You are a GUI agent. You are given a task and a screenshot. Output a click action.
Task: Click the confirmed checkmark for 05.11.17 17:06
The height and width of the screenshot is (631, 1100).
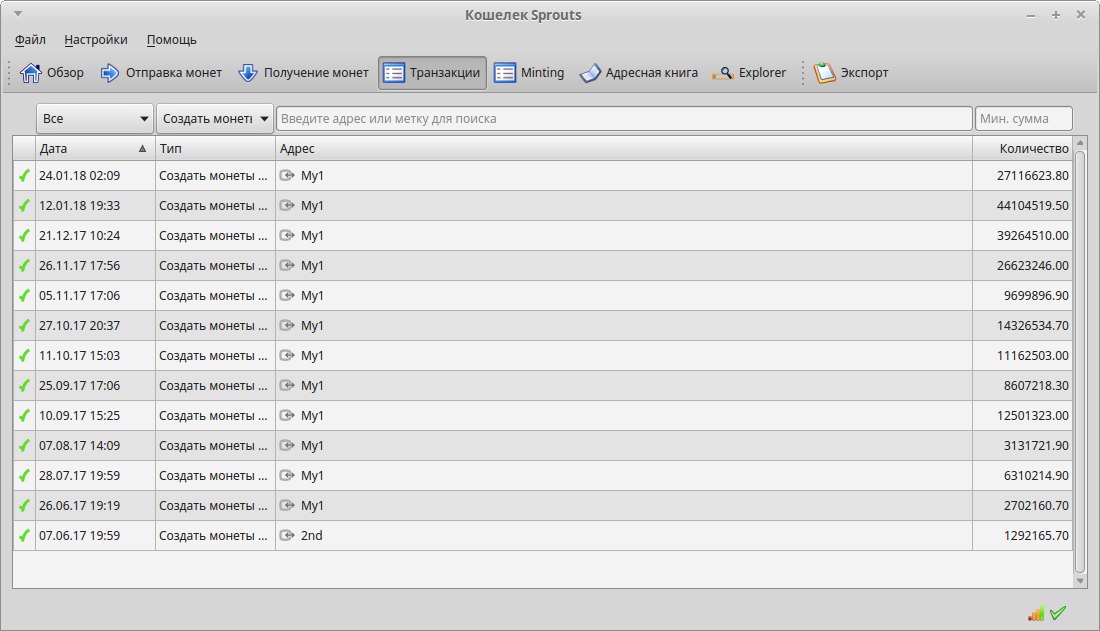25,295
